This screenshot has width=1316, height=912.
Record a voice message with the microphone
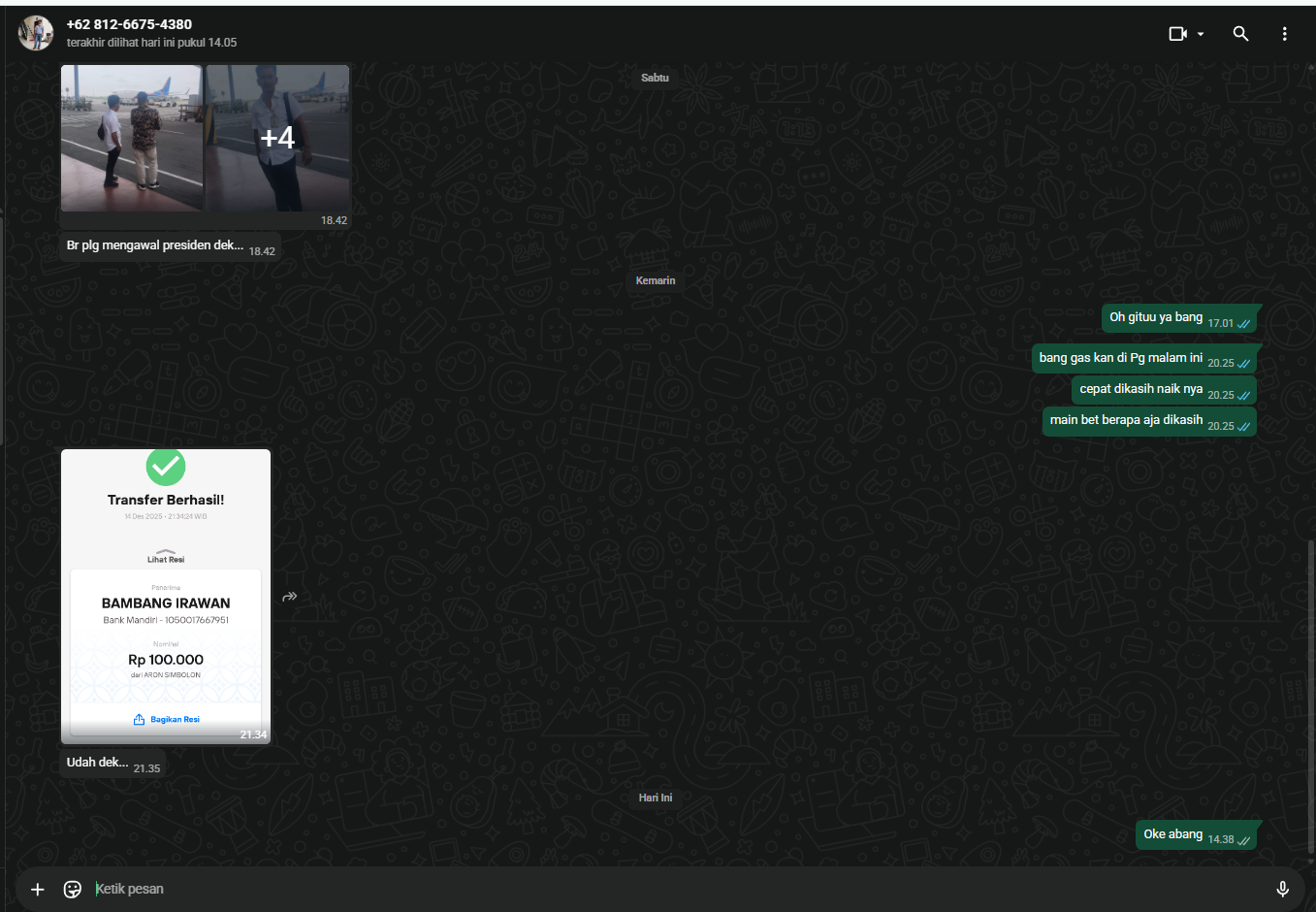click(1282, 889)
